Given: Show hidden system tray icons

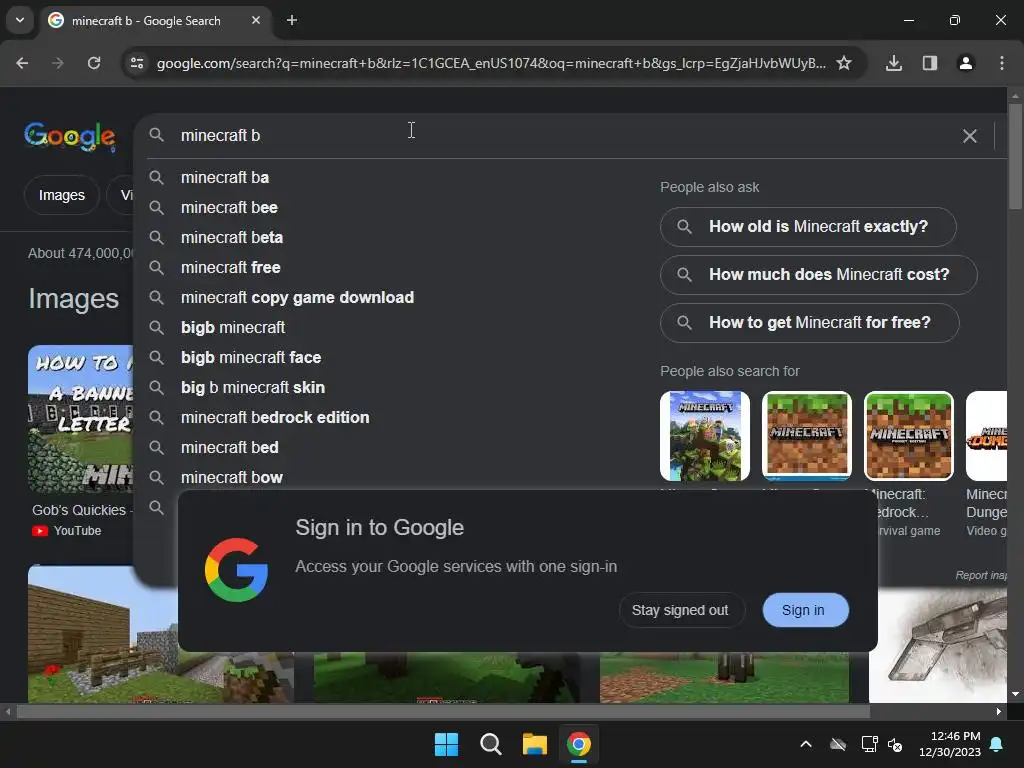Looking at the screenshot, I should point(806,744).
